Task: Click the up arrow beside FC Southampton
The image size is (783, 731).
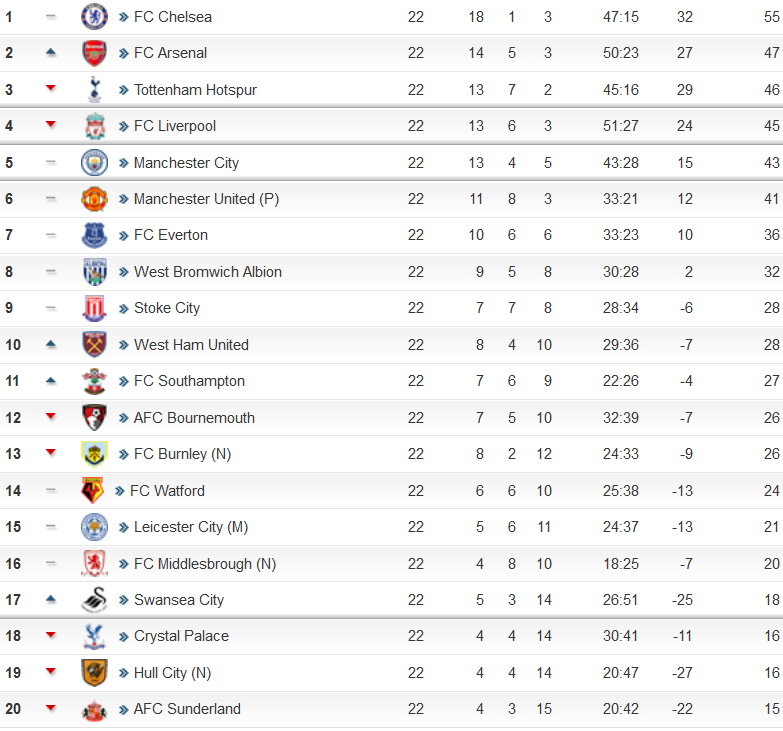Action: click(50, 380)
